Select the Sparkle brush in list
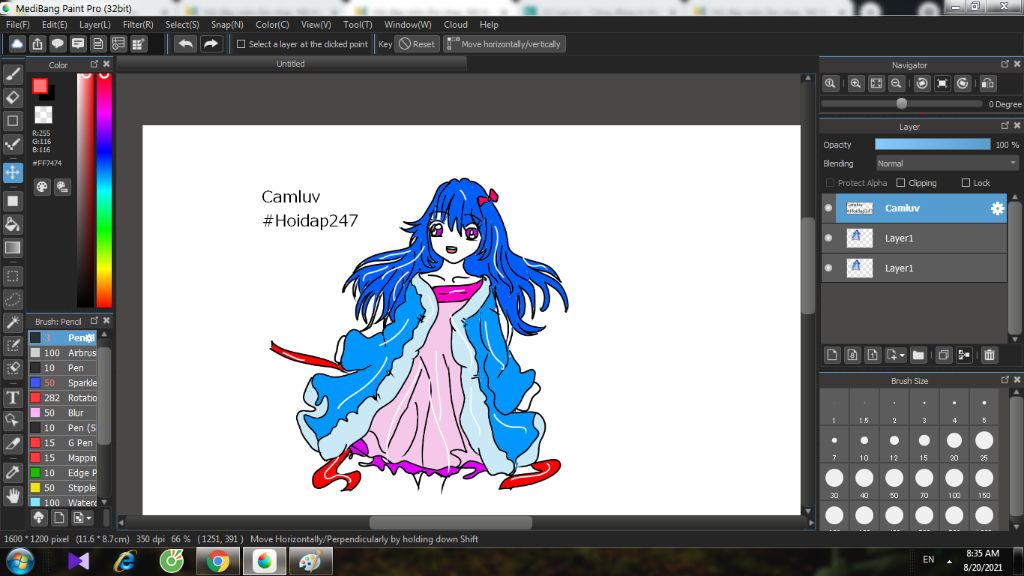 (x=63, y=383)
